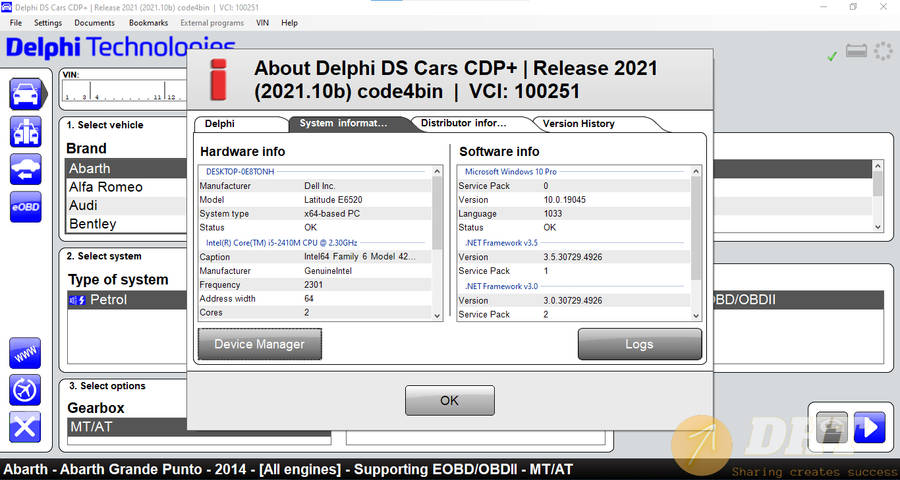Open the Settings menu
Viewport: 900px width, 480px height.
(48, 23)
